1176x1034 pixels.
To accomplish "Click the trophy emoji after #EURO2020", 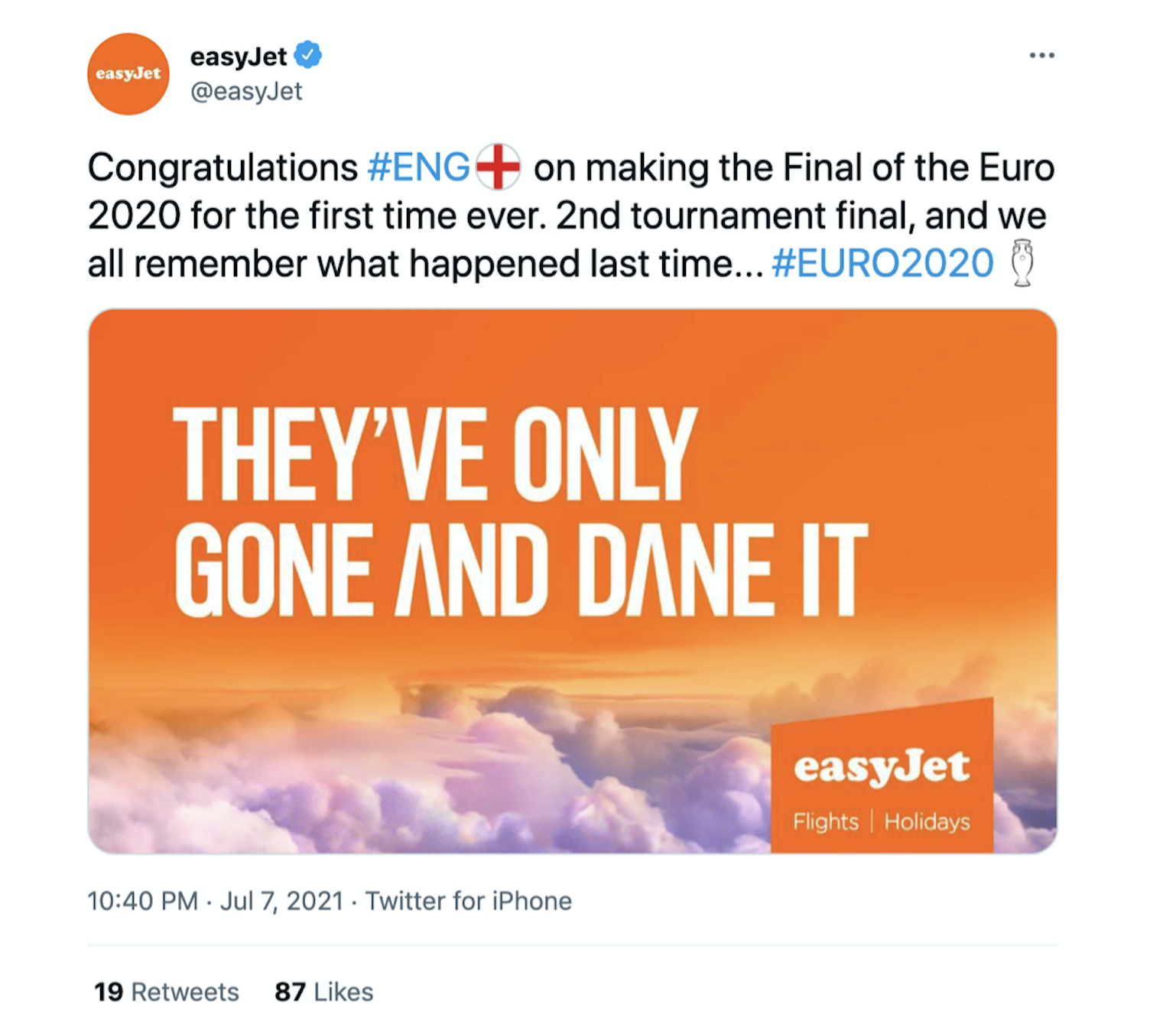I will 1022,262.
